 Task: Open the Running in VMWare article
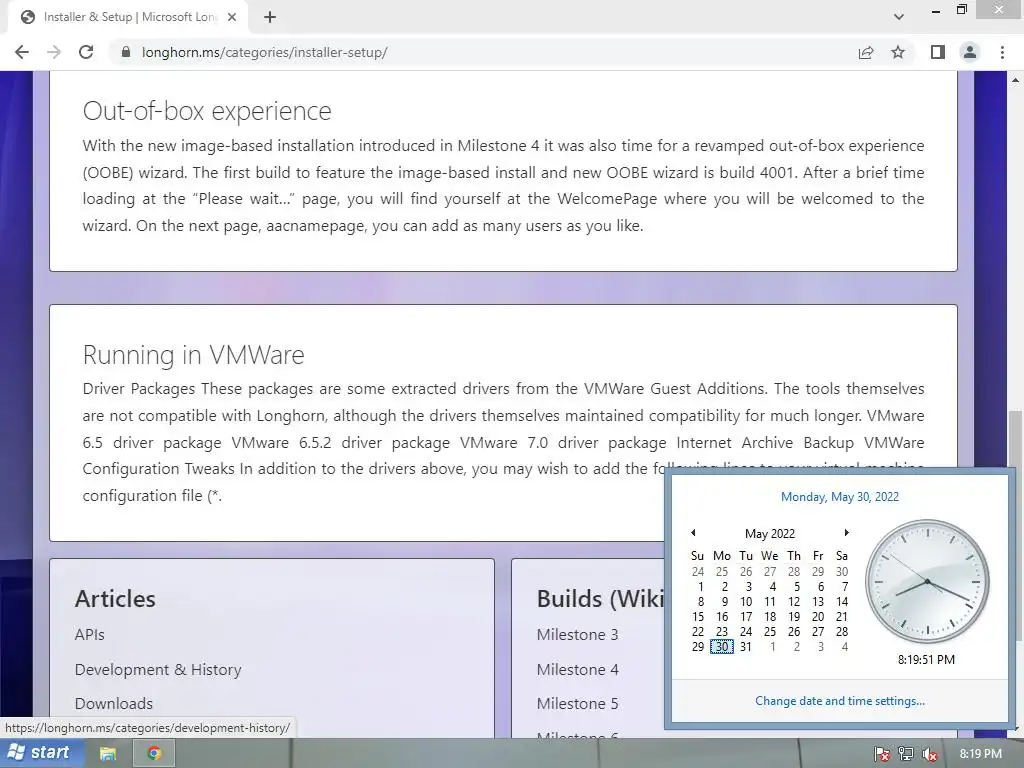point(193,355)
